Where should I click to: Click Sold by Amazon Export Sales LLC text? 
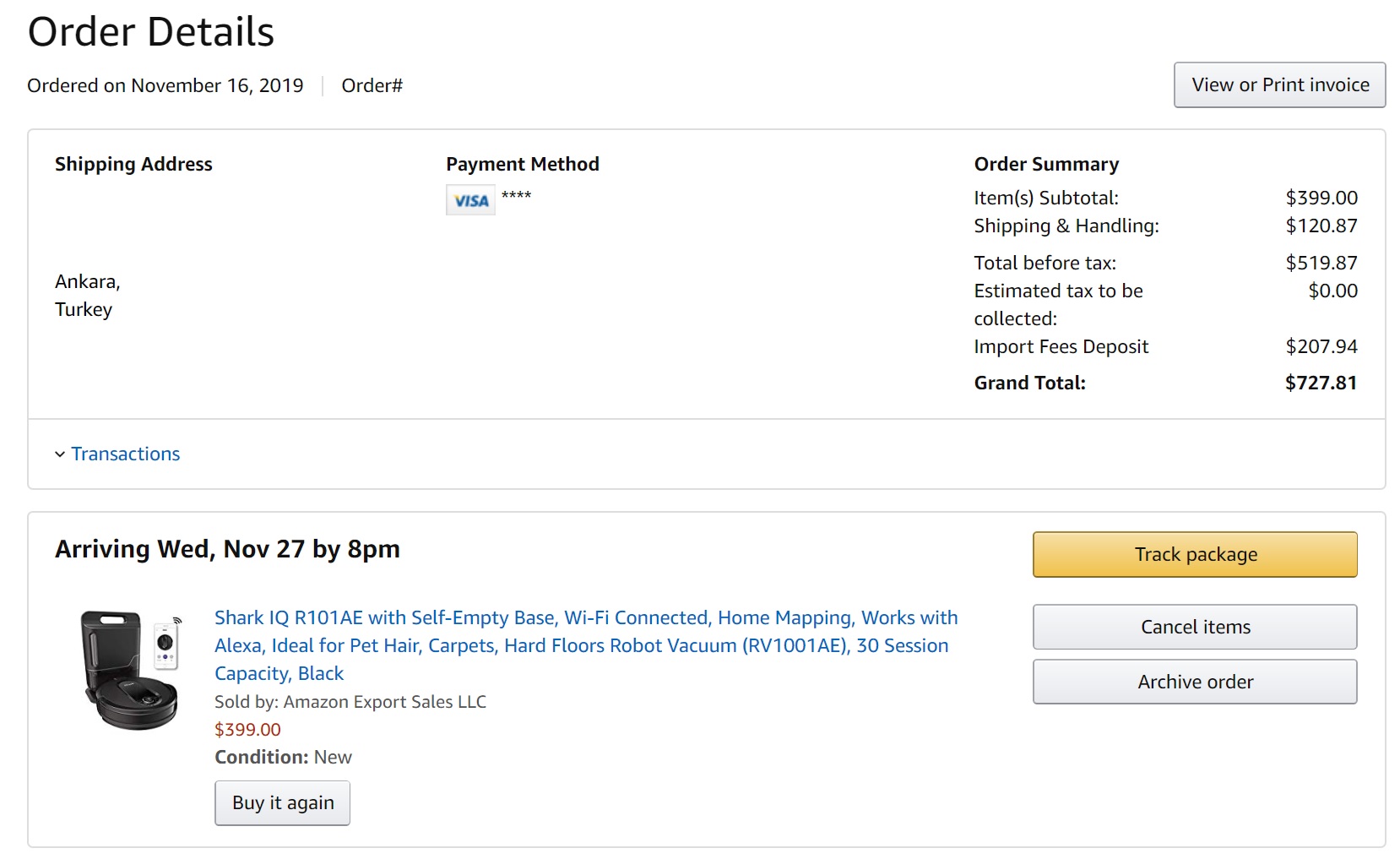(350, 701)
